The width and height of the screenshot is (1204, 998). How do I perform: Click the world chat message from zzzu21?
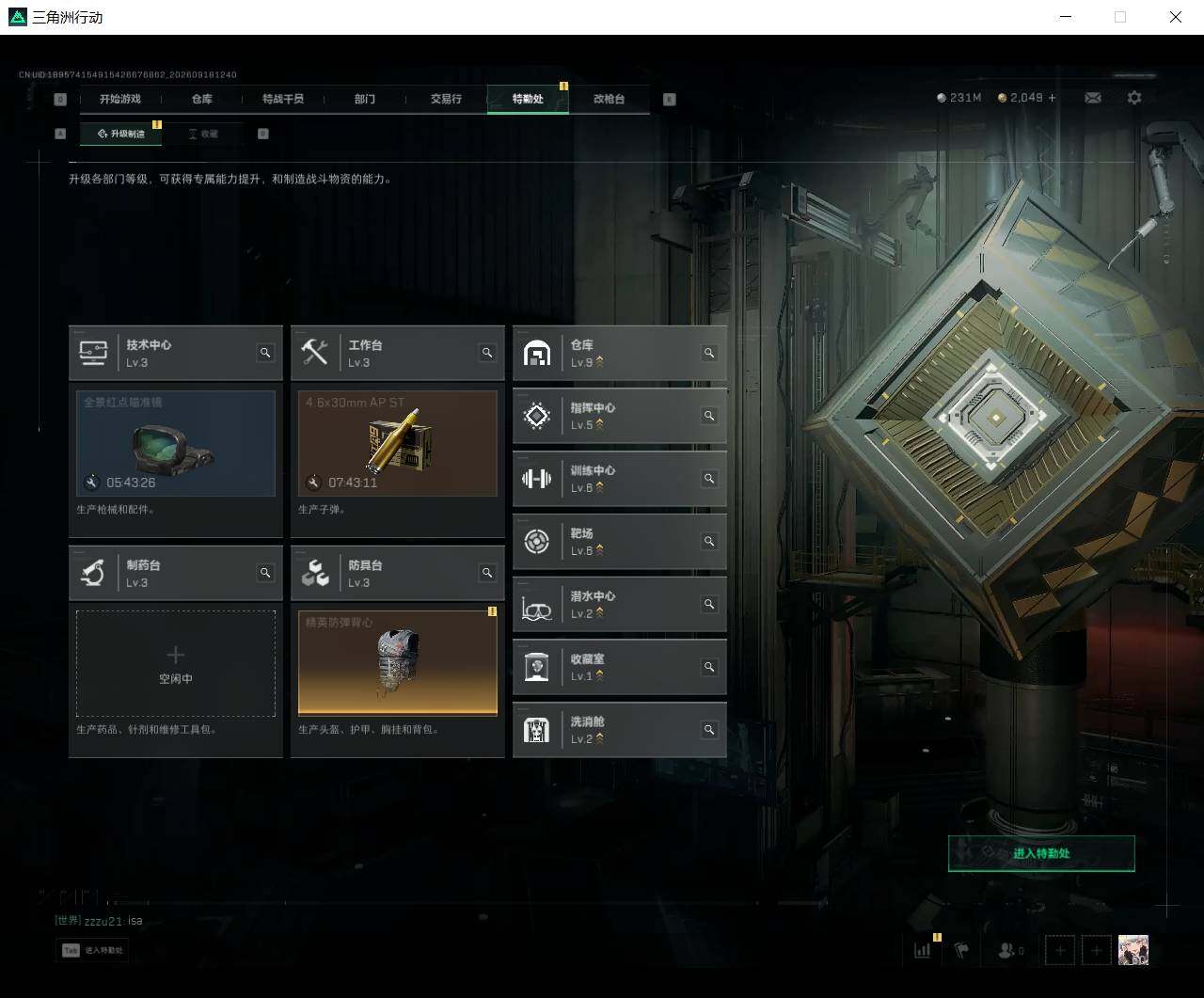click(99, 921)
